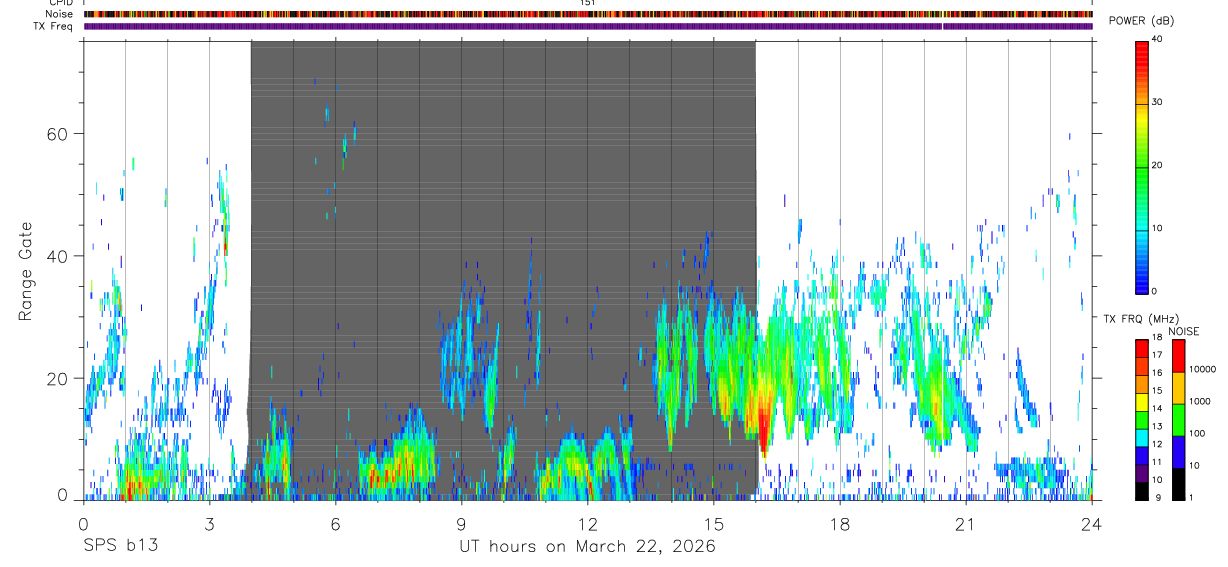Image resolution: width=1228 pixels, height=567 pixels.
Task: Select the red top of the power colorbar
Action: point(1142,56)
